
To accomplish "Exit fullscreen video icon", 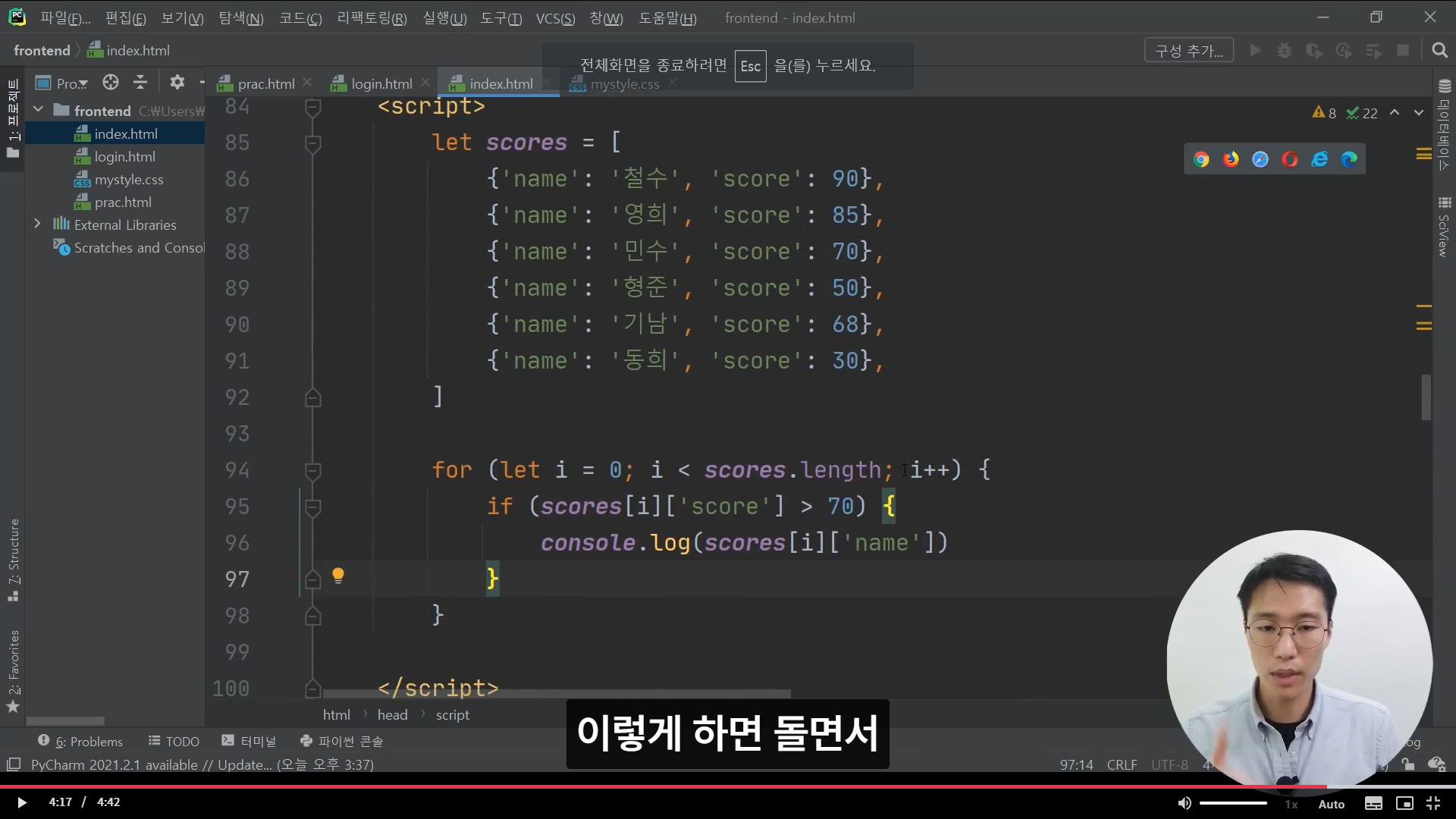I will click(1433, 803).
